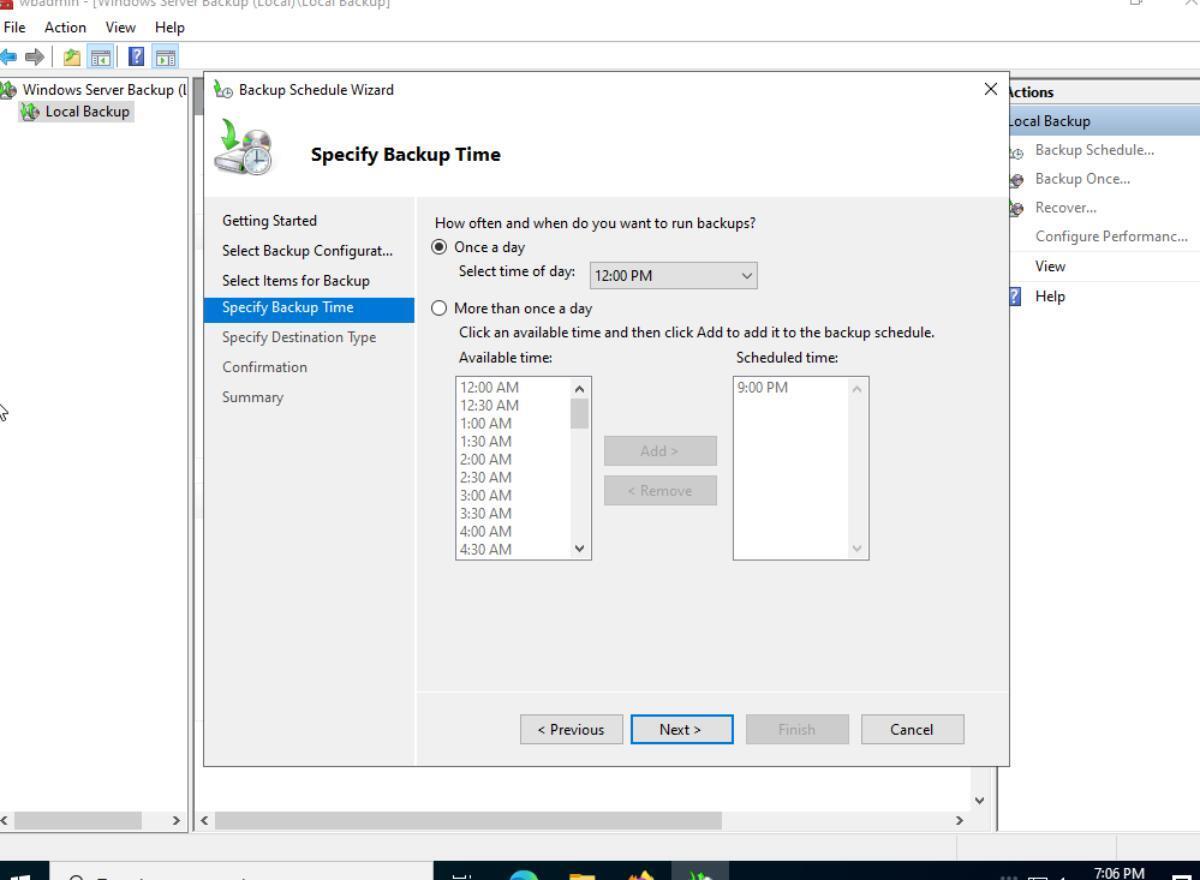Screen dimensions: 1200x880
Task: Click Help entry in Actions pane
Action: (x=1050, y=296)
